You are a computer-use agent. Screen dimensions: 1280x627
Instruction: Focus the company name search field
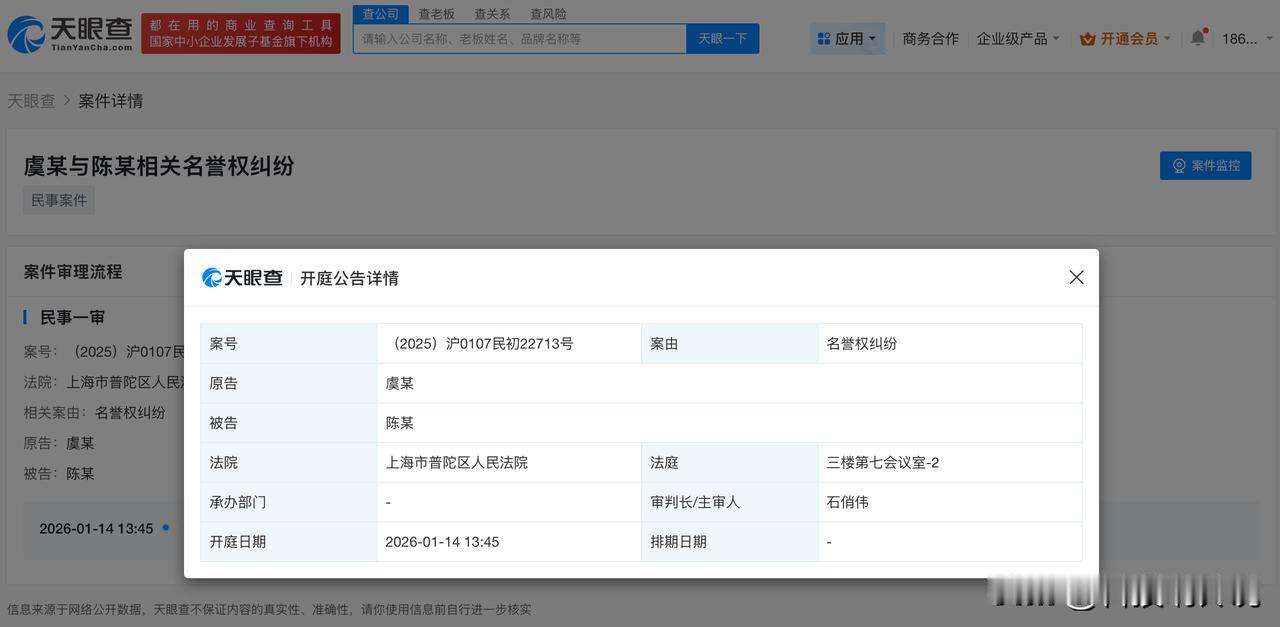520,39
